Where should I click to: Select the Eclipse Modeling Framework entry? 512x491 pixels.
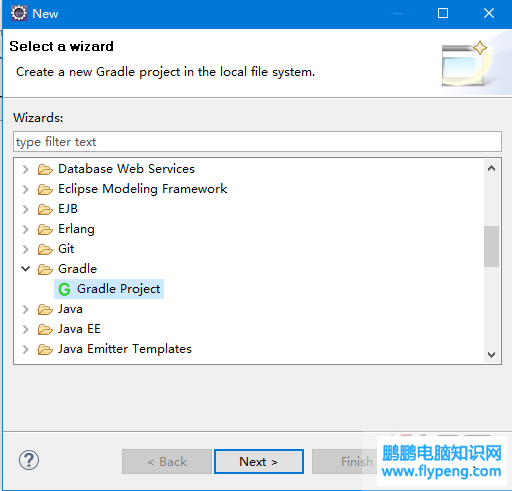(x=142, y=189)
